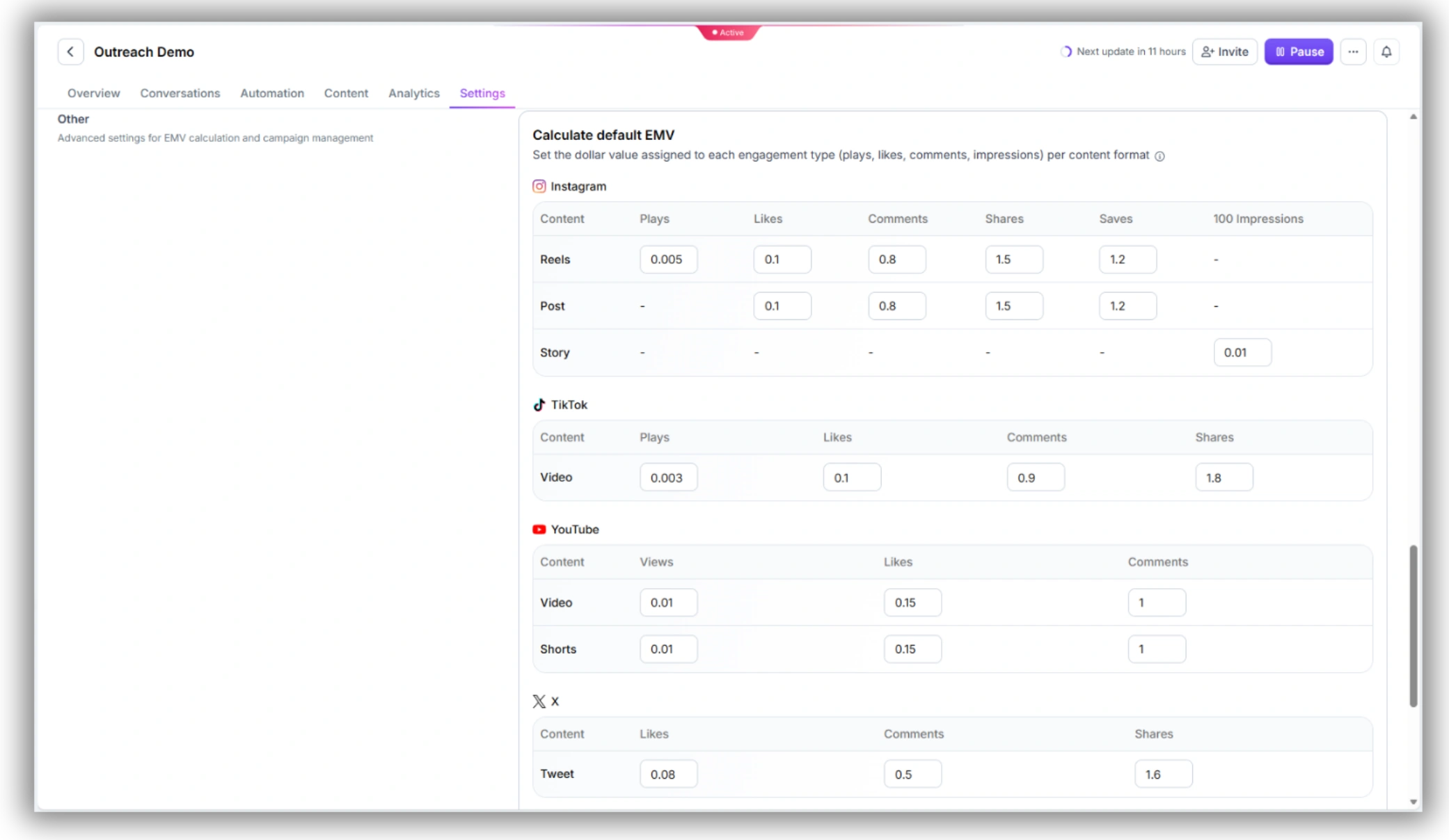
Task: Edit YouTube Shorts Comments value
Action: tap(1157, 649)
